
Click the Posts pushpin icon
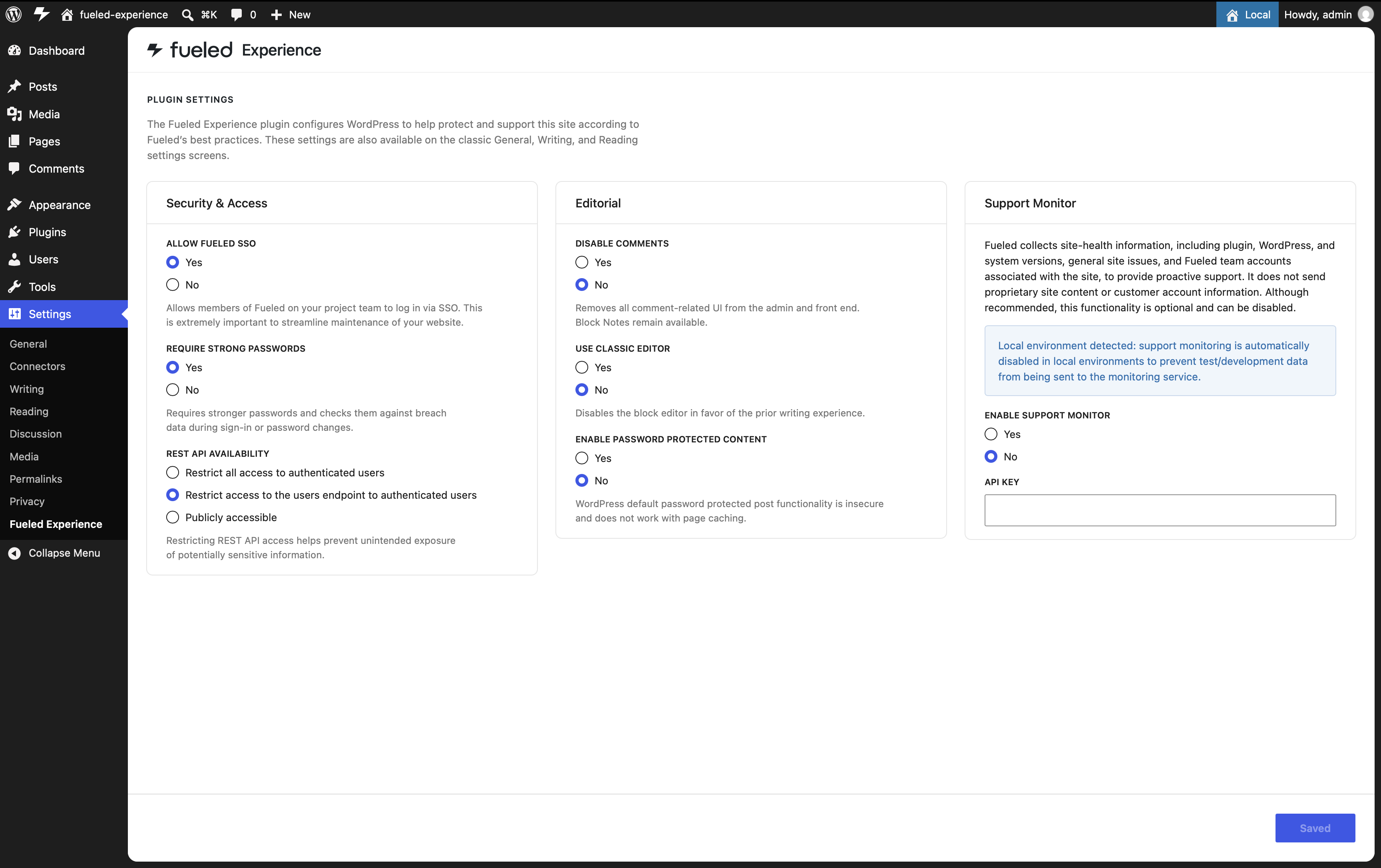click(15, 87)
